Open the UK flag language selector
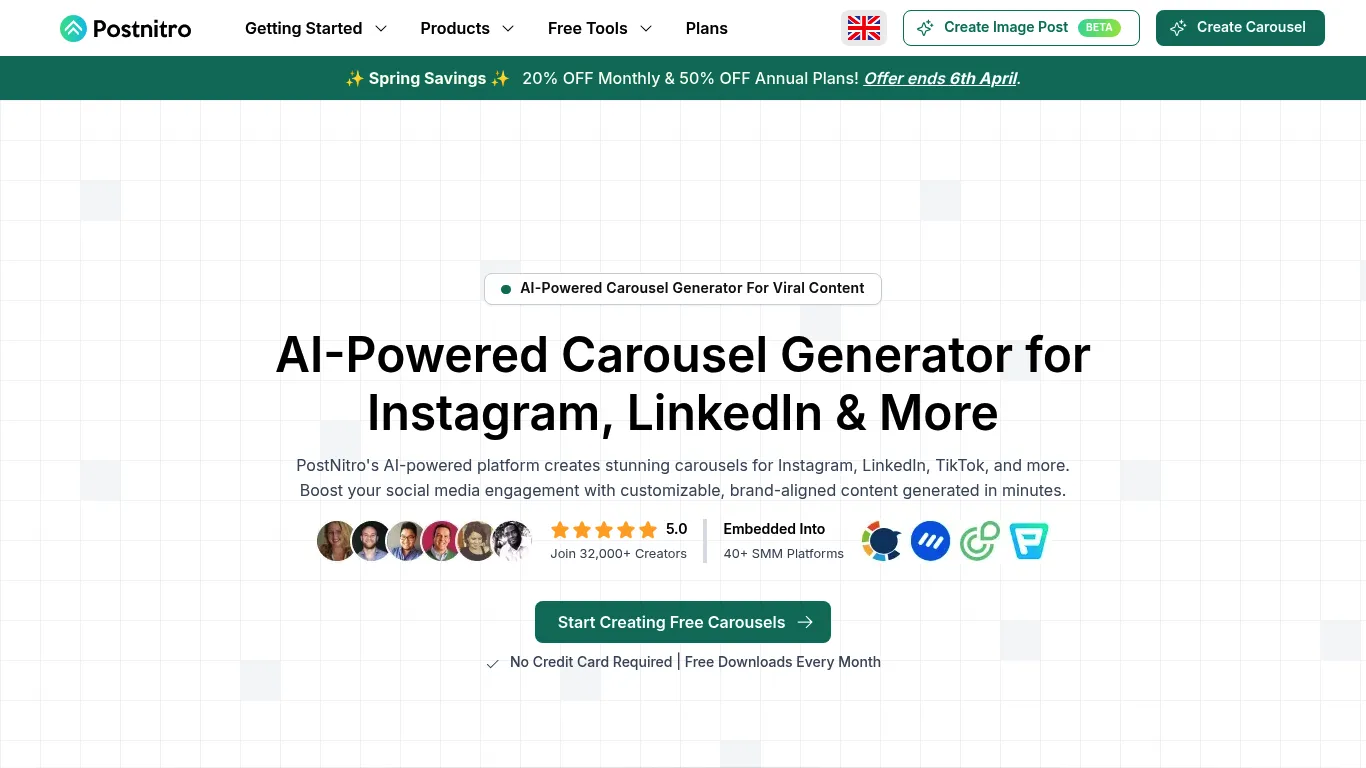Image resolution: width=1366 pixels, height=768 pixels. (863, 28)
